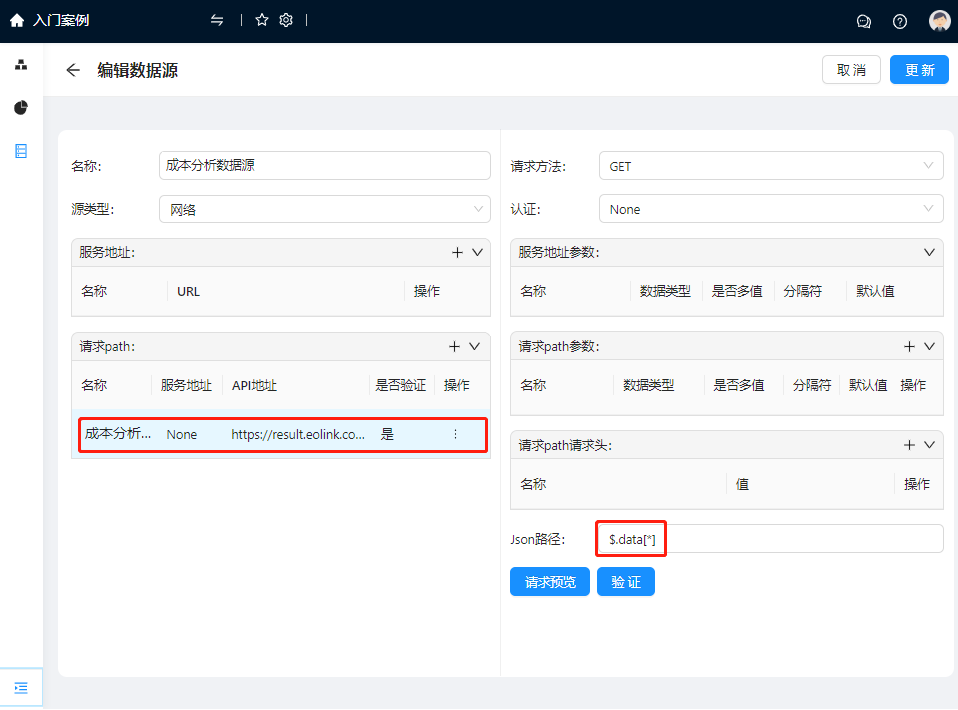The image size is (958, 710).
Task: Open the chat message icon
Action: pyautogui.click(x=864, y=21)
